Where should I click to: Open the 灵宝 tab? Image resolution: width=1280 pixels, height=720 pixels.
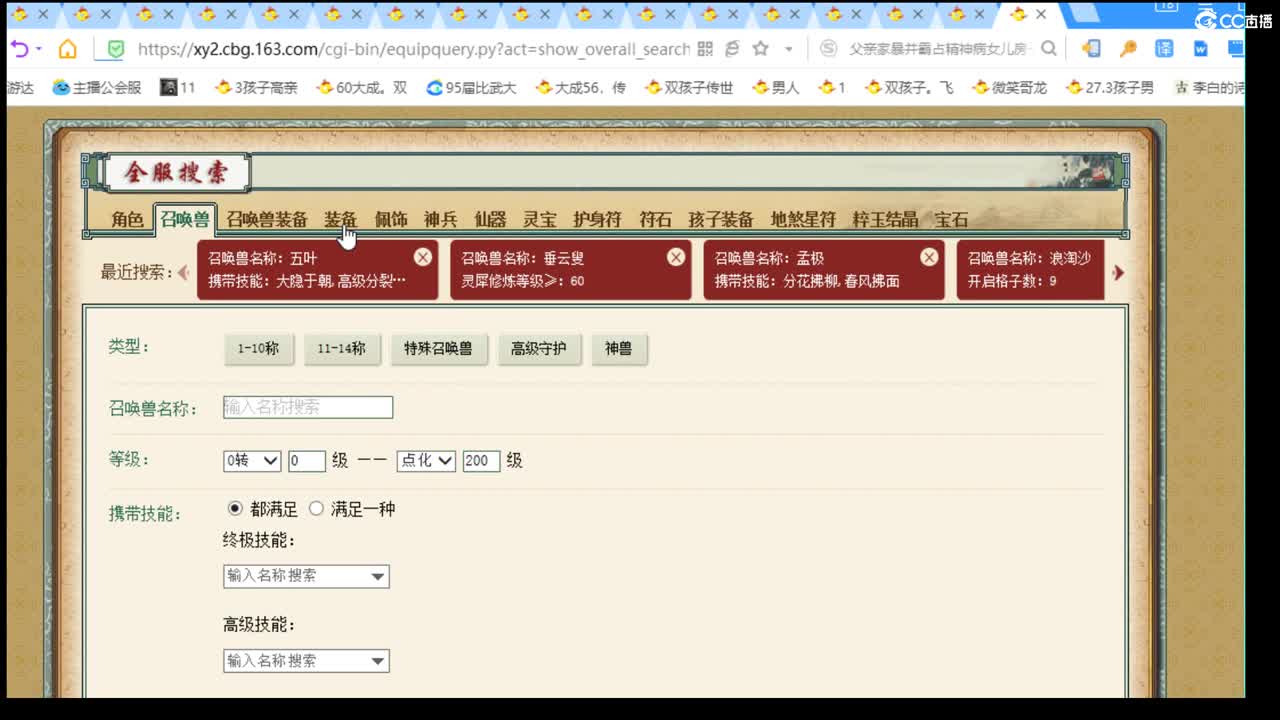pos(540,219)
